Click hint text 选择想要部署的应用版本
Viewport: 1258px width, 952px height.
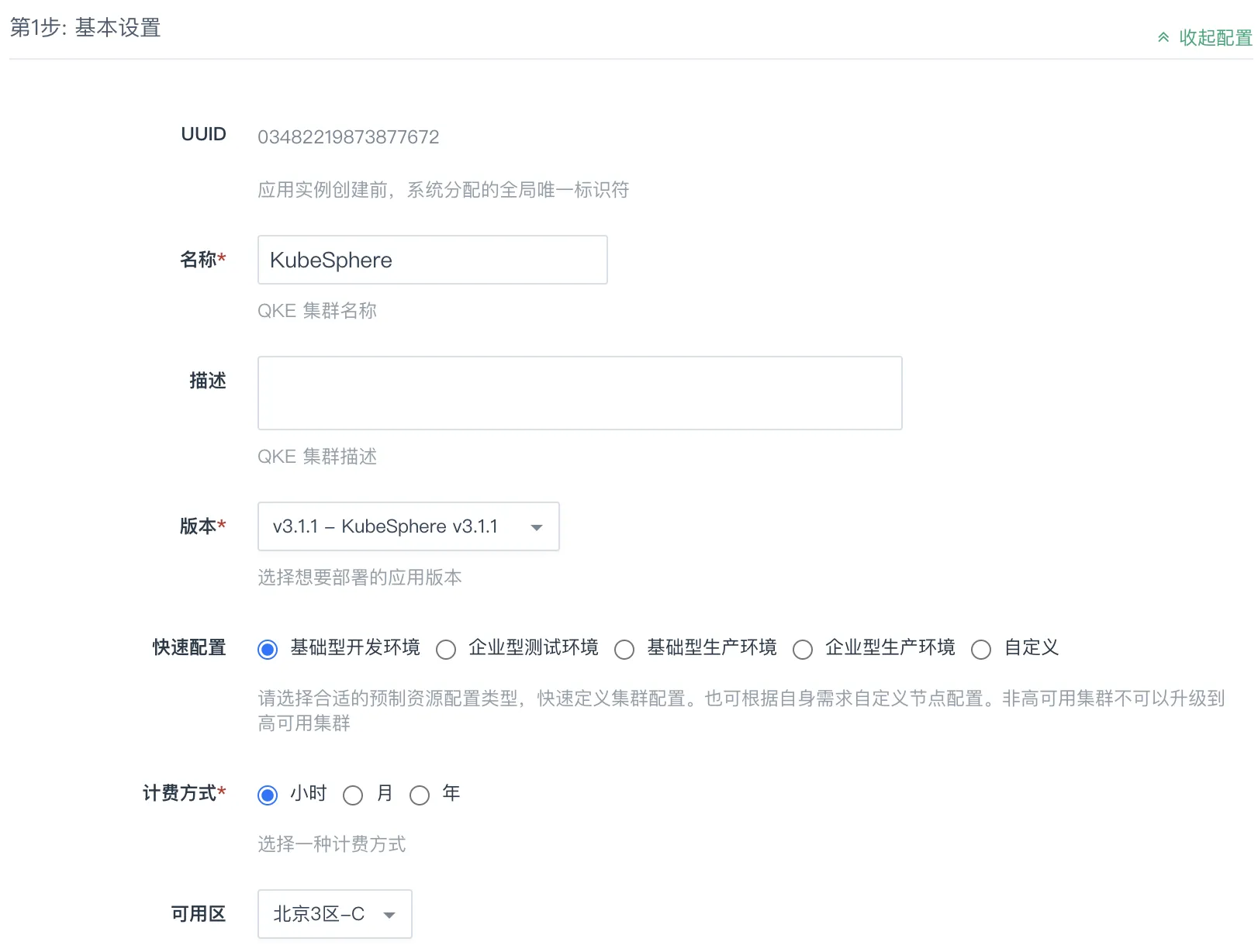[360, 578]
